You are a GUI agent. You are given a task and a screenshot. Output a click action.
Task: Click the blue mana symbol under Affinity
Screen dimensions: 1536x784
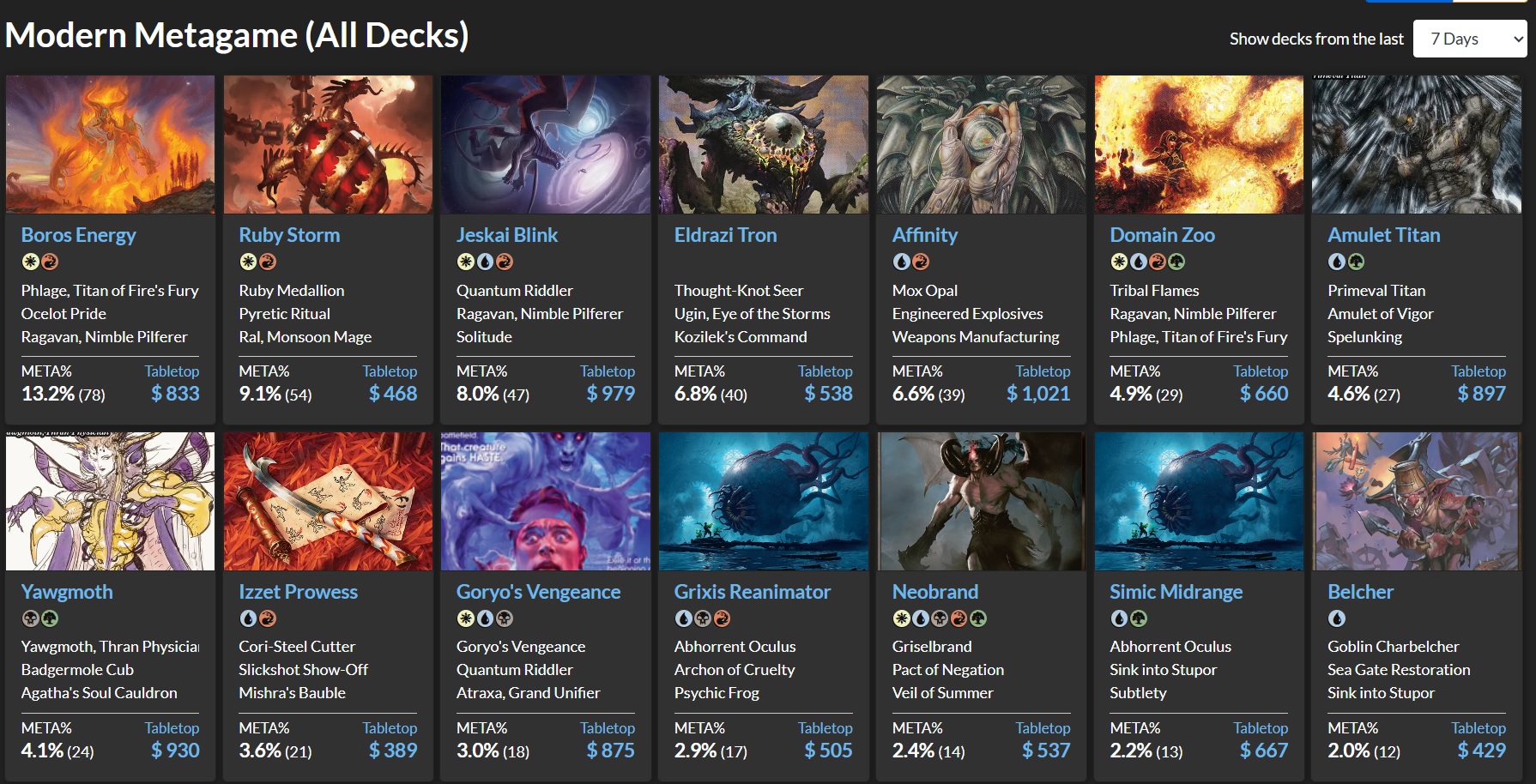pyautogui.click(x=901, y=262)
